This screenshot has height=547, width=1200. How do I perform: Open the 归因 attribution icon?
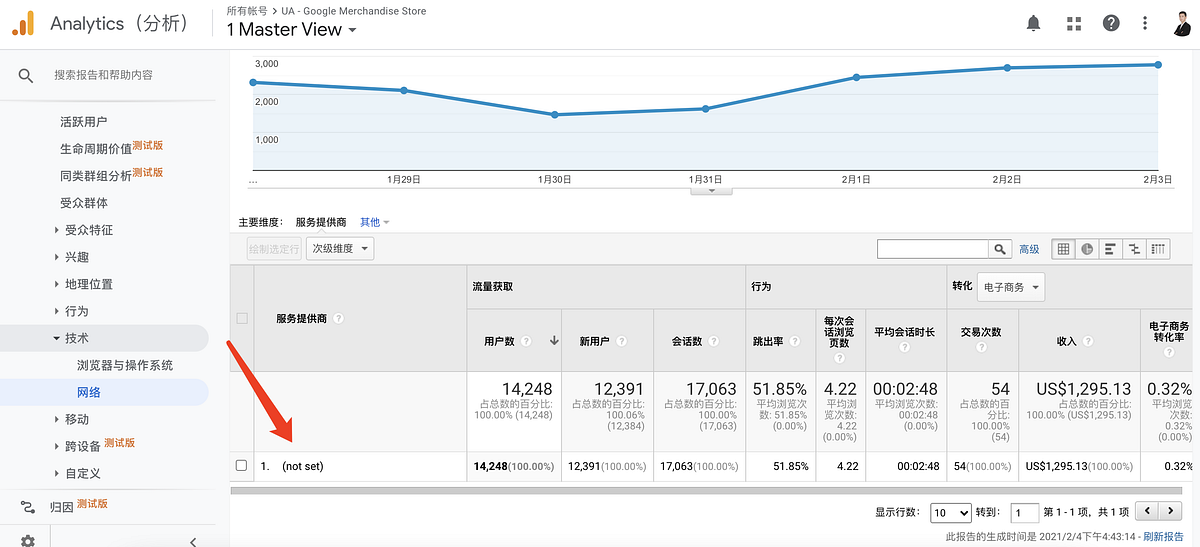[x=27, y=506]
